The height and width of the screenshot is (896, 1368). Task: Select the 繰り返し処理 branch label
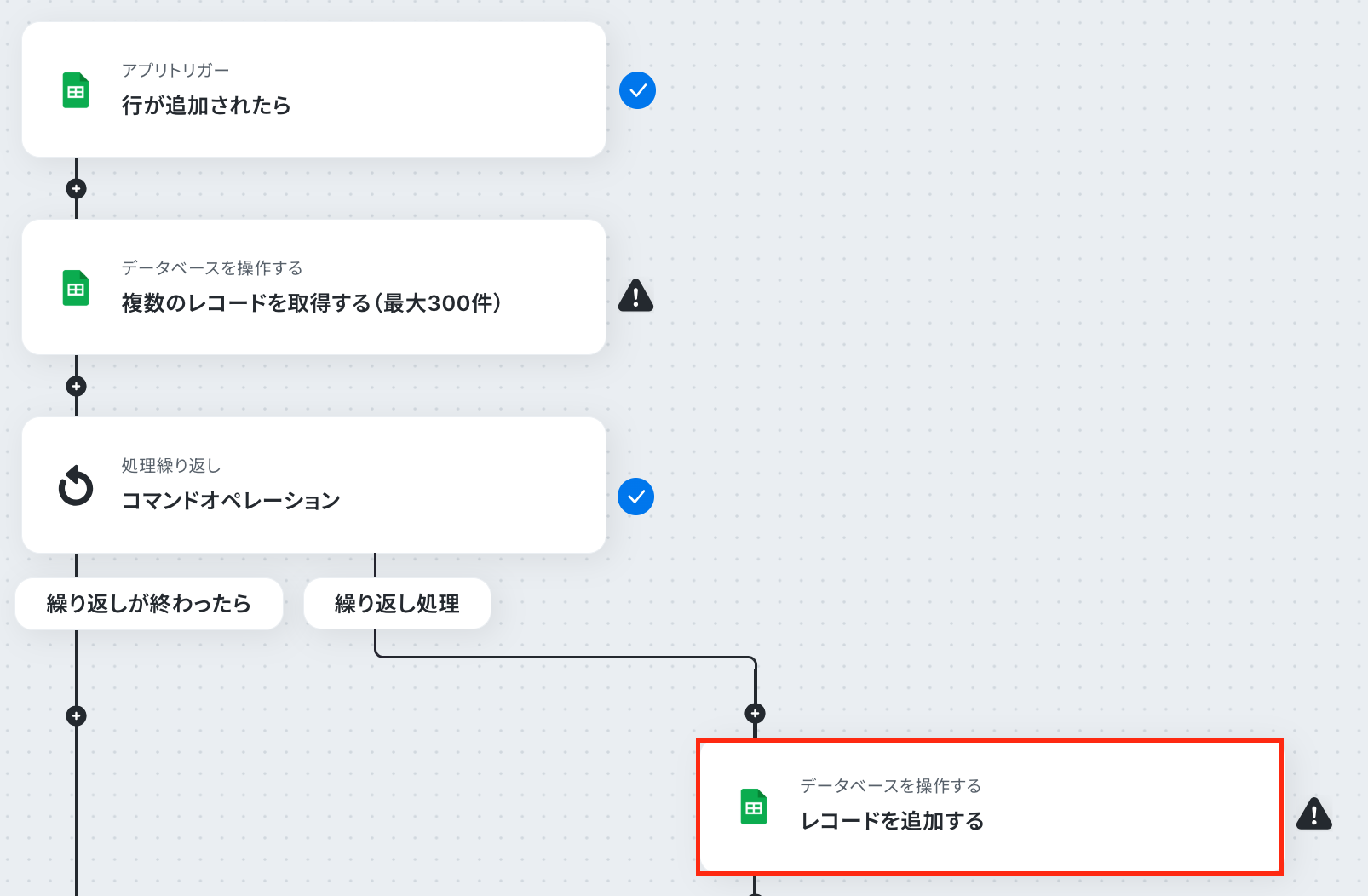[397, 604]
